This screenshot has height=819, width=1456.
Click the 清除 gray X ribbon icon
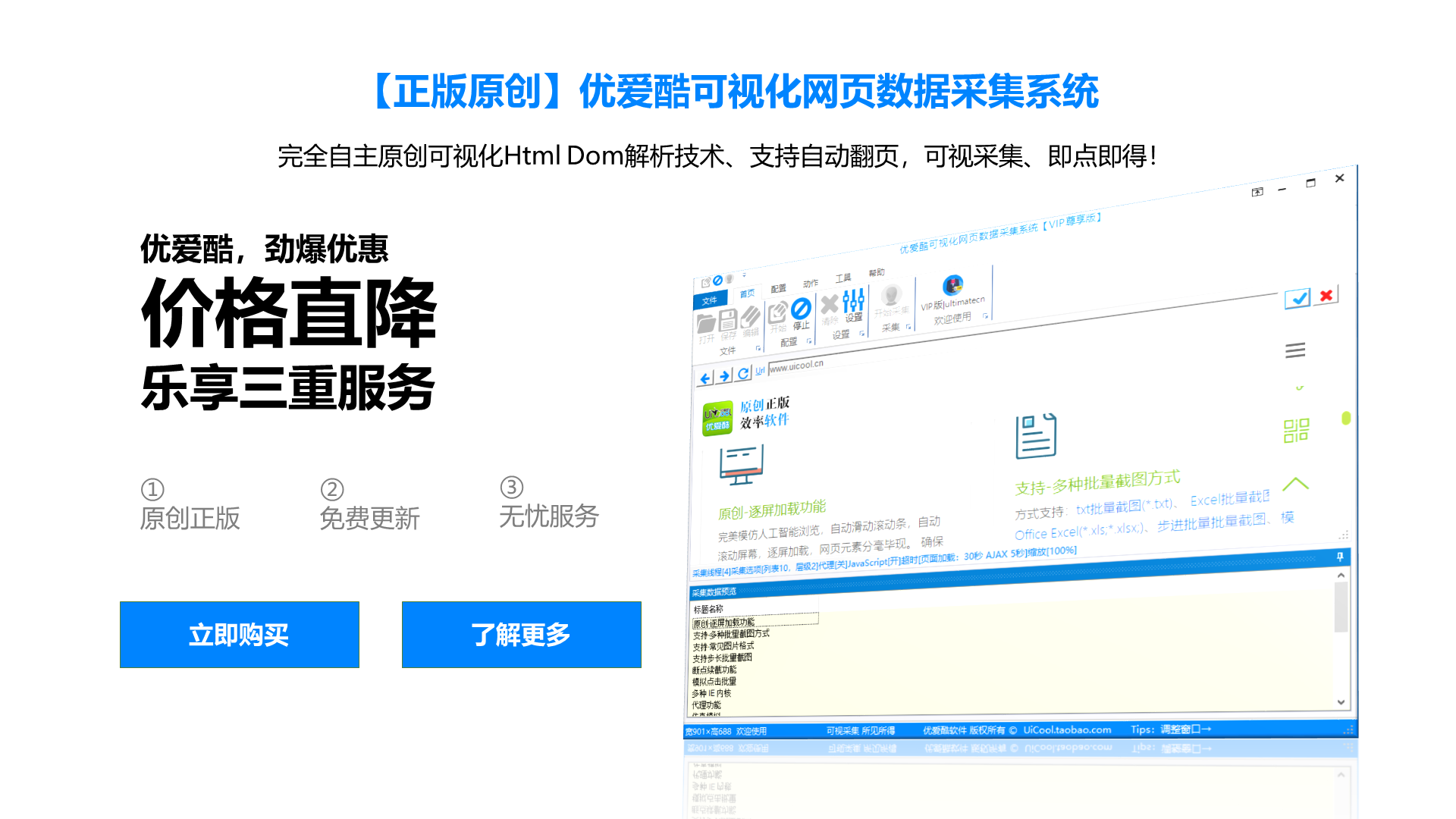pyautogui.click(x=829, y=305)
